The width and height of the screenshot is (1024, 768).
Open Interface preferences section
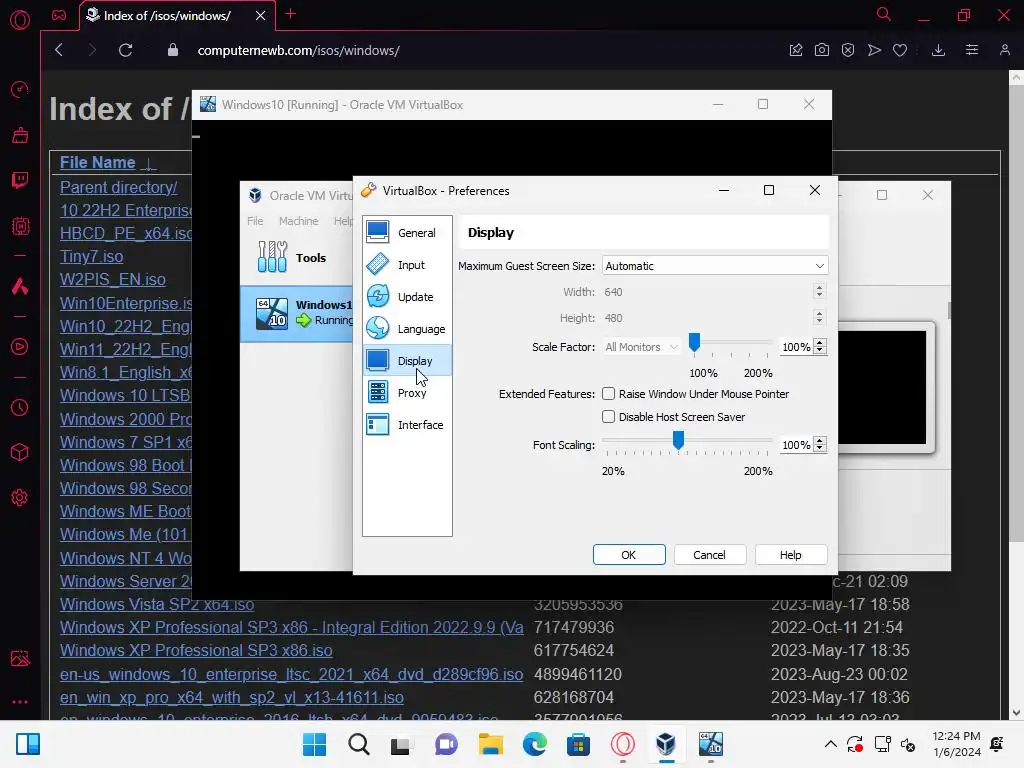pyautogui.click(x=407, y=424)
